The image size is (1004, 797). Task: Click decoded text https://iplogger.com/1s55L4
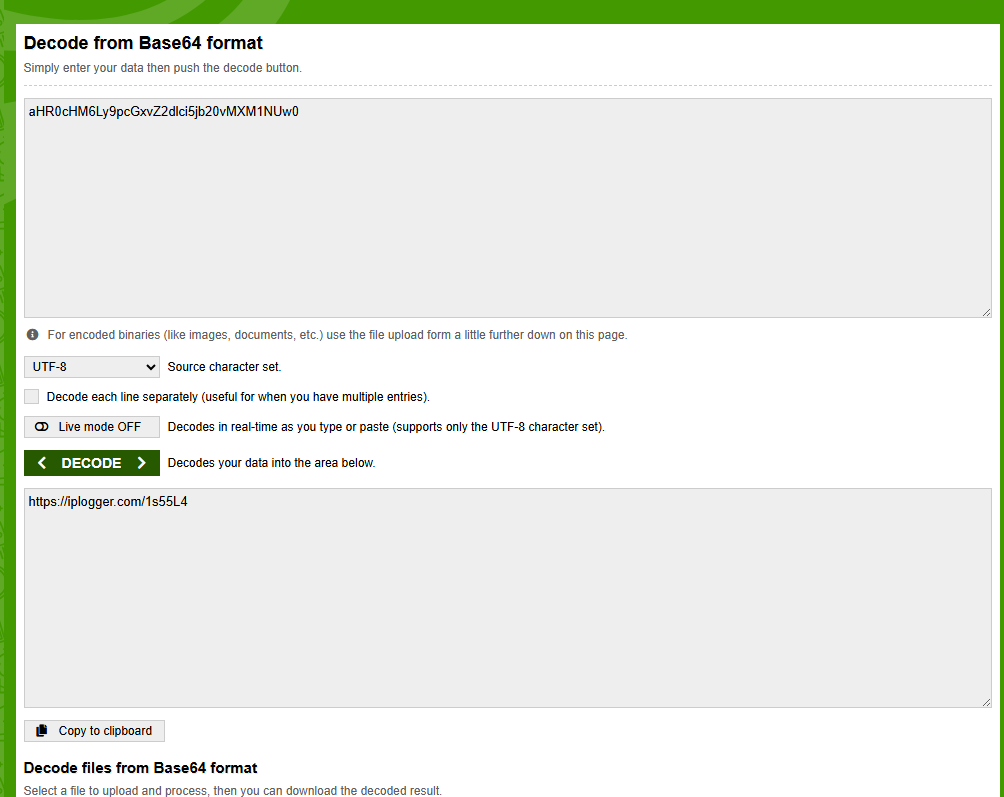point(108,502)
